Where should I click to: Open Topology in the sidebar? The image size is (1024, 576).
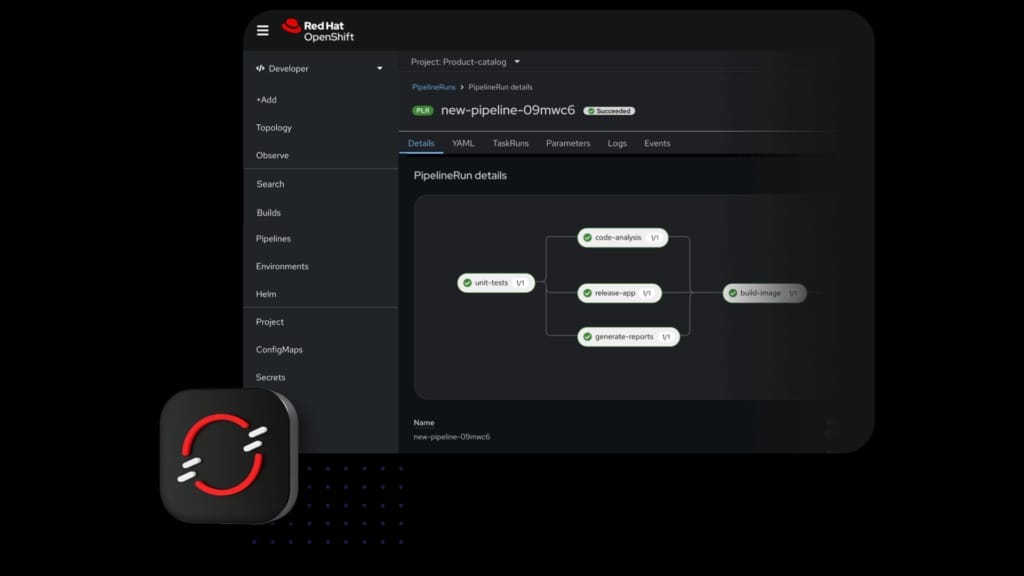pyautogui.click(x=274, y=128)
